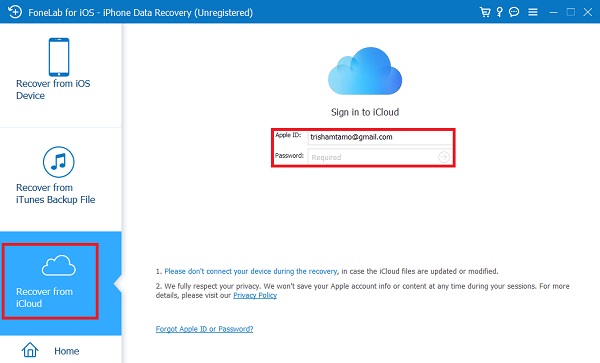Click the phone icon for iOS Device recovery
Viewport: 600px width, 363px height.
[x=59, y=57]
